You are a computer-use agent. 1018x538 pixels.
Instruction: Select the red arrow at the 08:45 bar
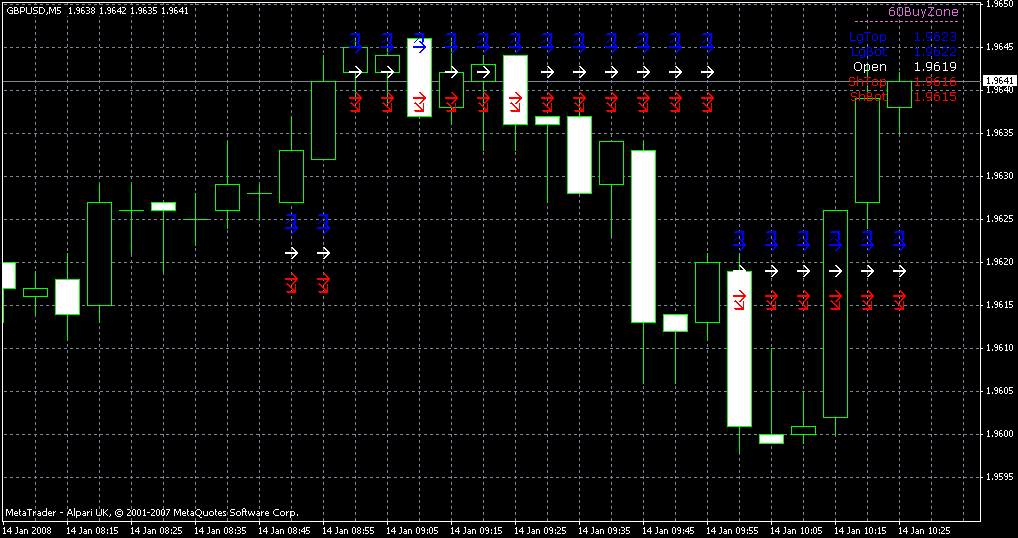292,283
